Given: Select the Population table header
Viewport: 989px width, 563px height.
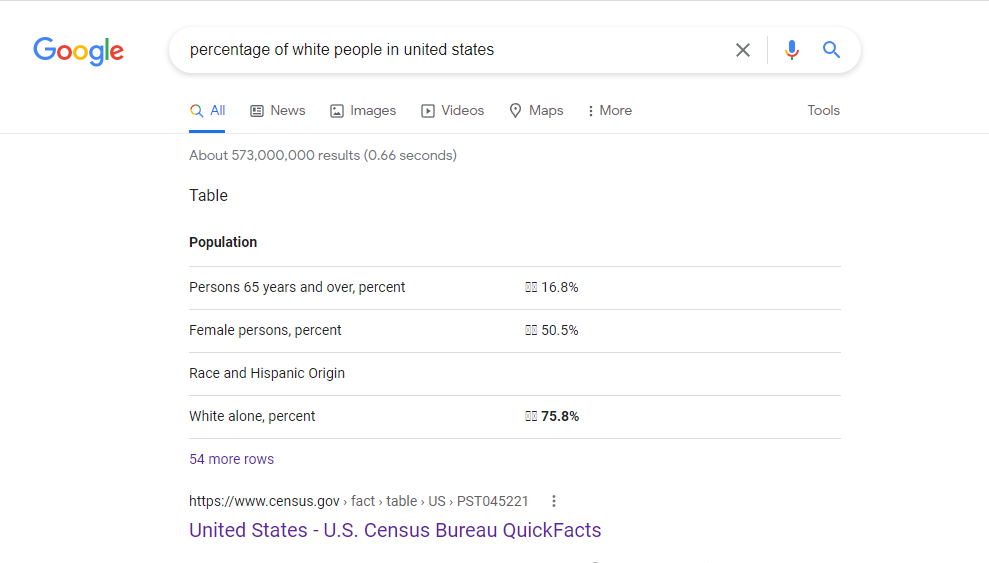Looking at the screenshot, I should (223, 242).
